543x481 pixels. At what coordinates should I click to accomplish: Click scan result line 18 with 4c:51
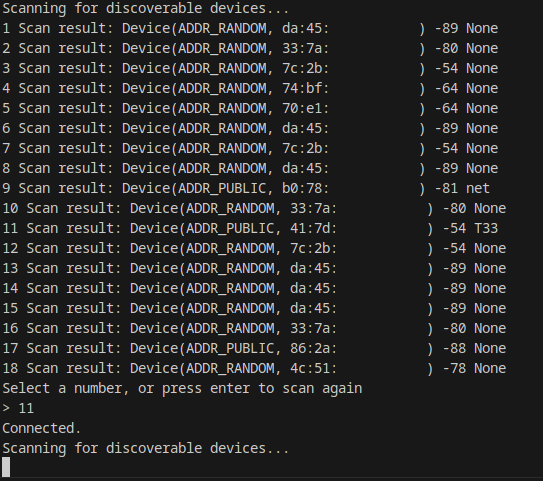pyautogui.click(x=254, y=369)
